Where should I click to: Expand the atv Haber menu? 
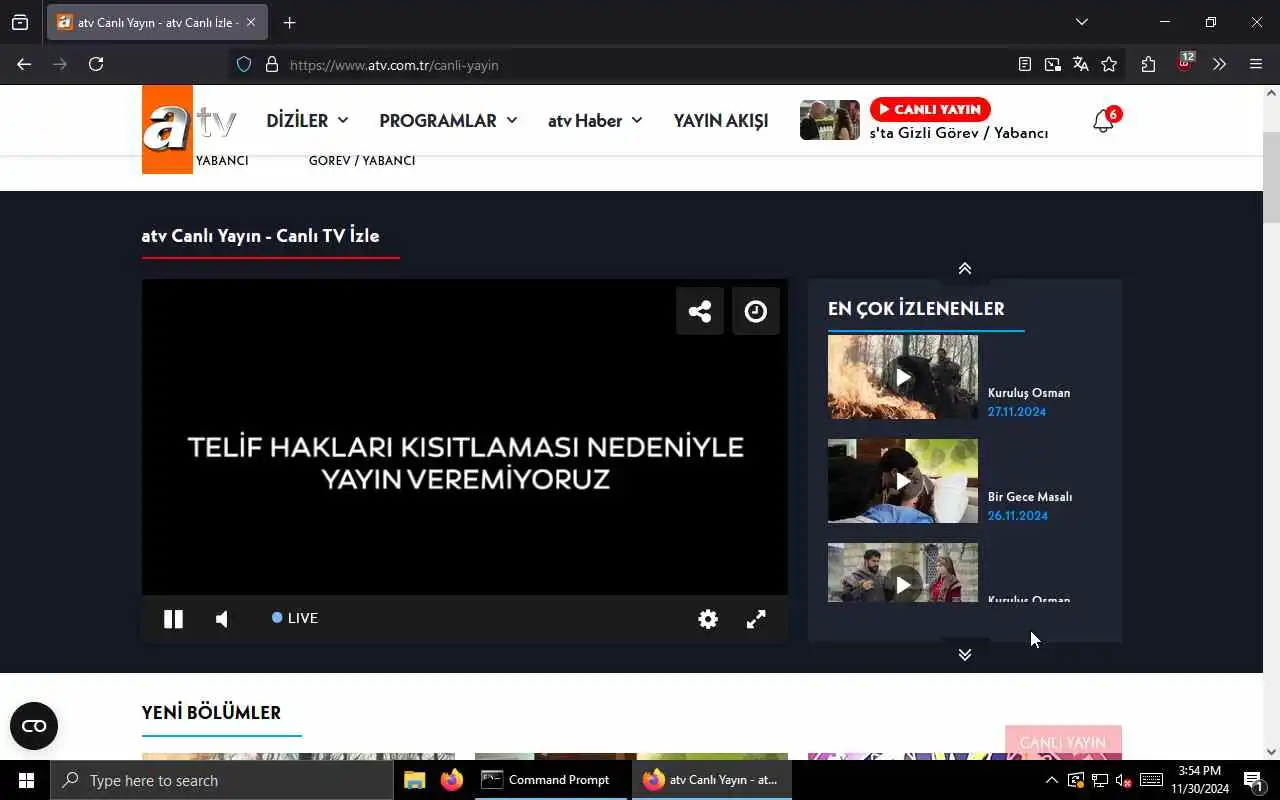coord(595,120)
